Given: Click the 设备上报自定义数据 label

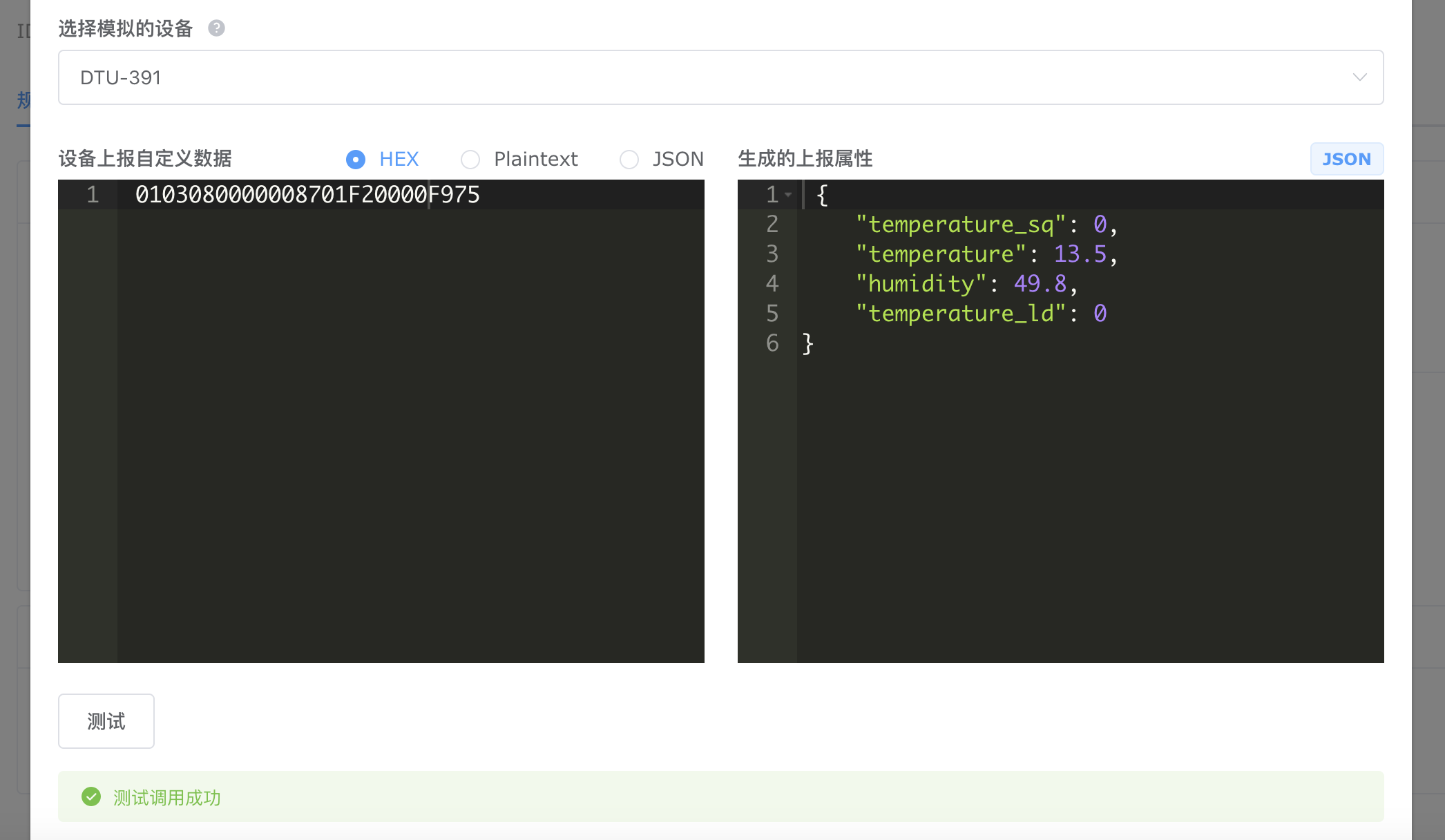Looking at the screenshot, I should [x=145, y=159].
